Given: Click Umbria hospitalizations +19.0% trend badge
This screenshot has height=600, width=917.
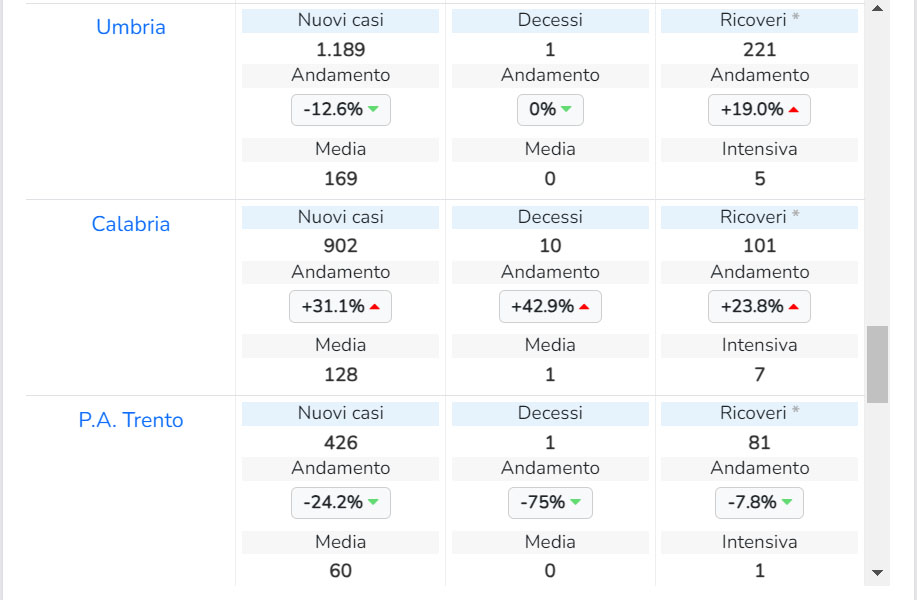Looking at the screenshot, I should (759, 110).
